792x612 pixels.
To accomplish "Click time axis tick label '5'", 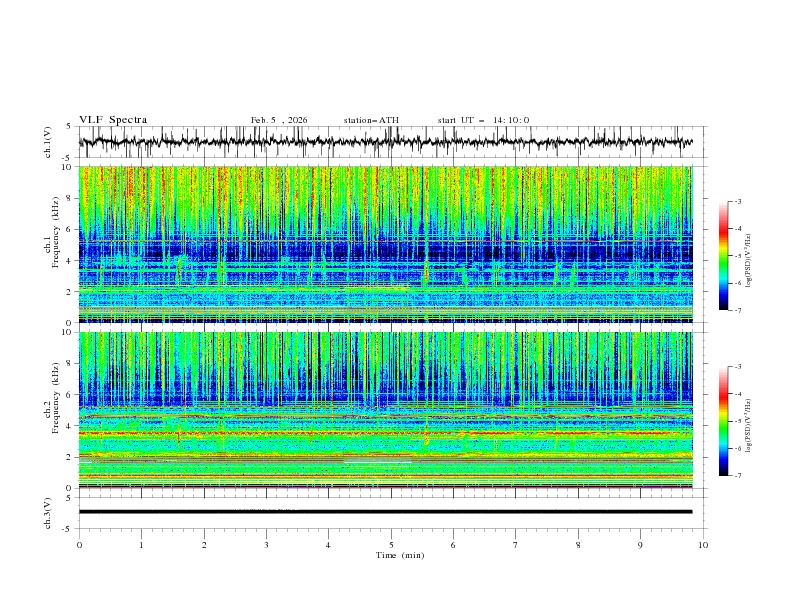I will (x=391, y=545).
